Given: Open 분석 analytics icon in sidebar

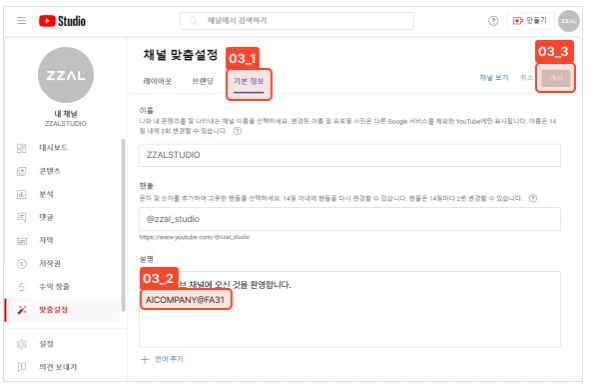Looking at the screenshot, I should pos(22,194).
